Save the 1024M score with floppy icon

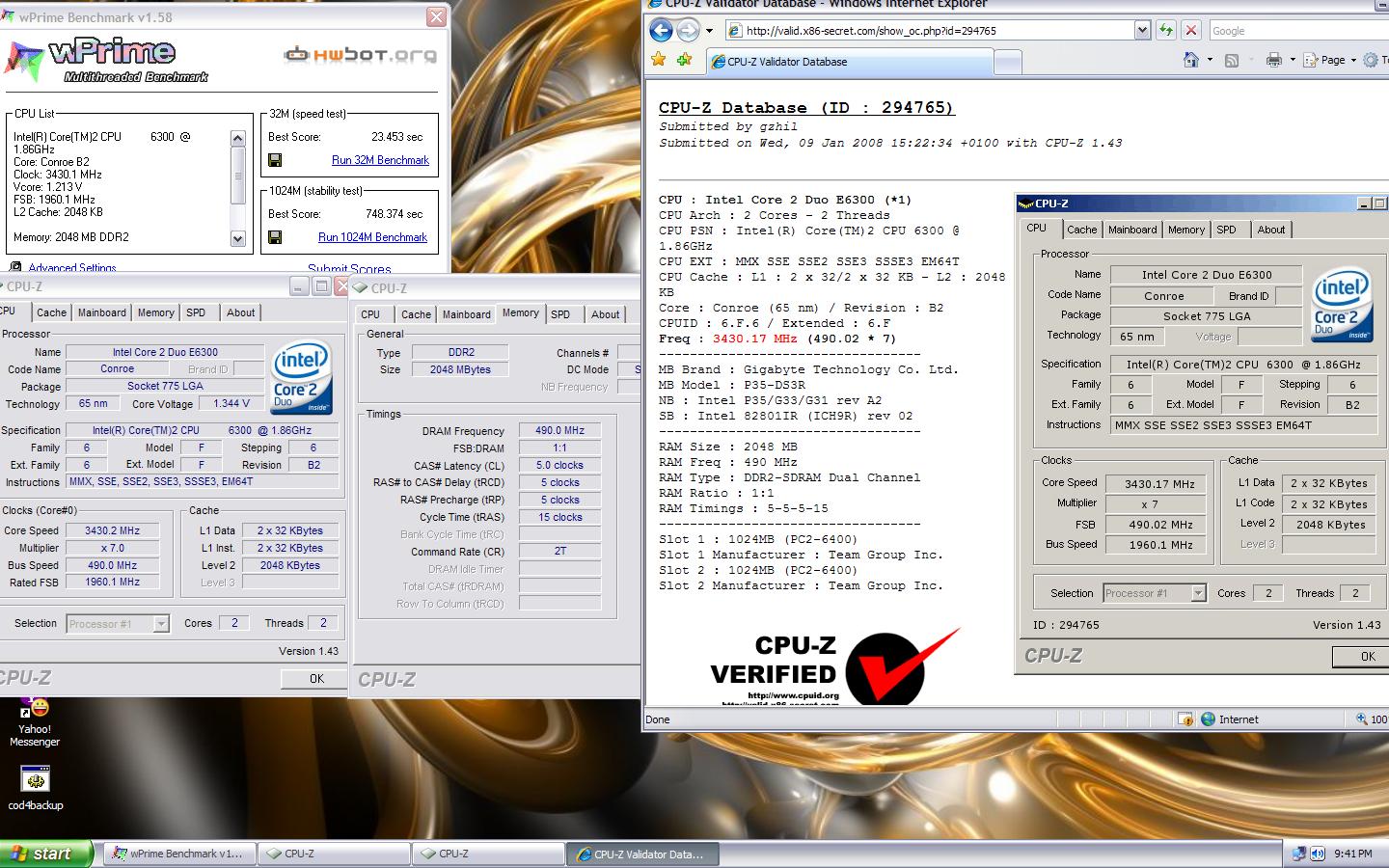(275, 237)
